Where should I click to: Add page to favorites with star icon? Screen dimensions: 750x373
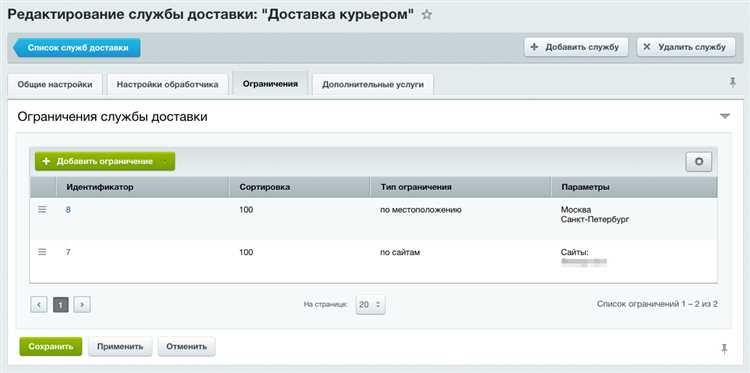(x=427, y=15)
